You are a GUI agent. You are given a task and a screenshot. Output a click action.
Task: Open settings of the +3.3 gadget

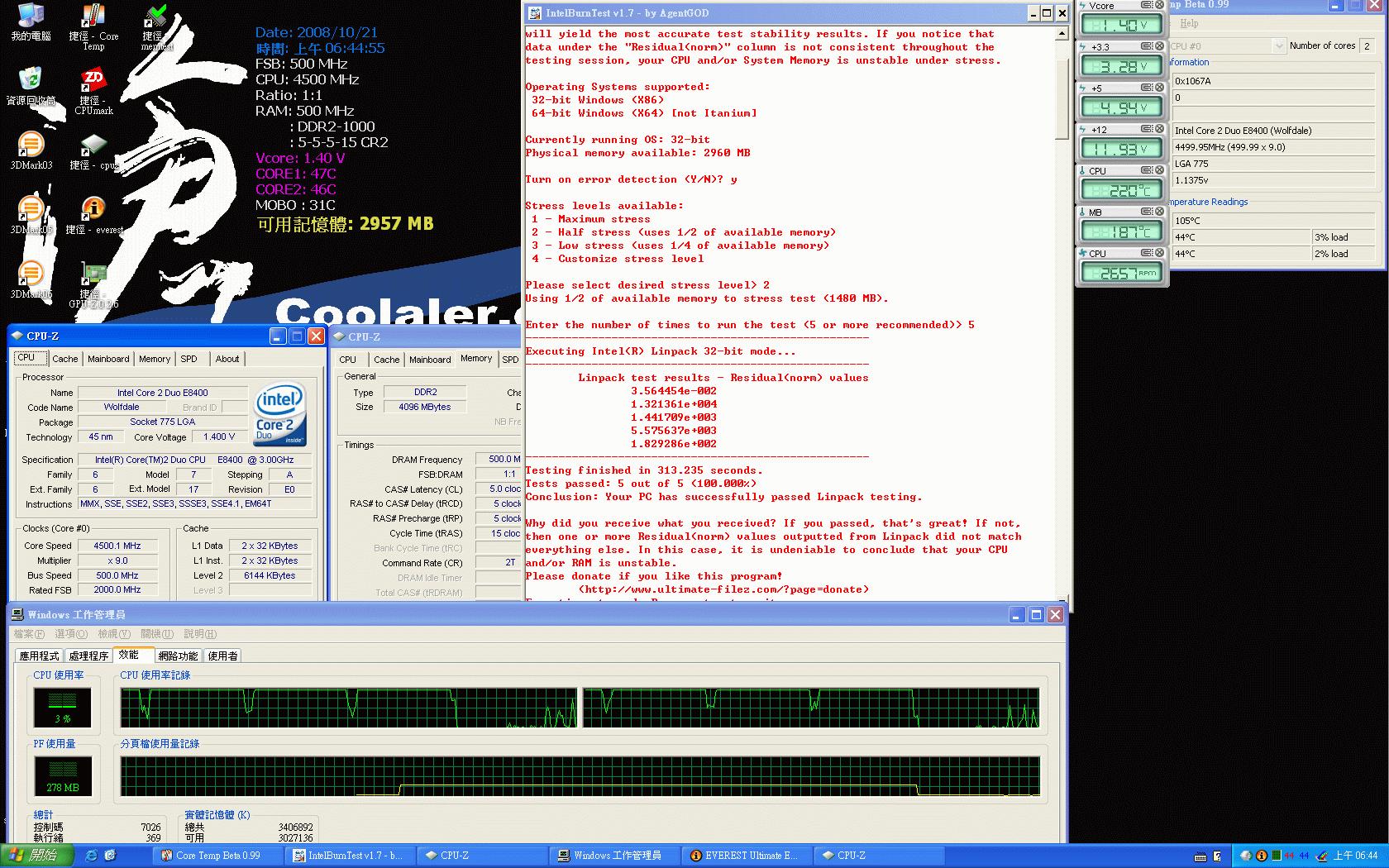coord(1147,46)
